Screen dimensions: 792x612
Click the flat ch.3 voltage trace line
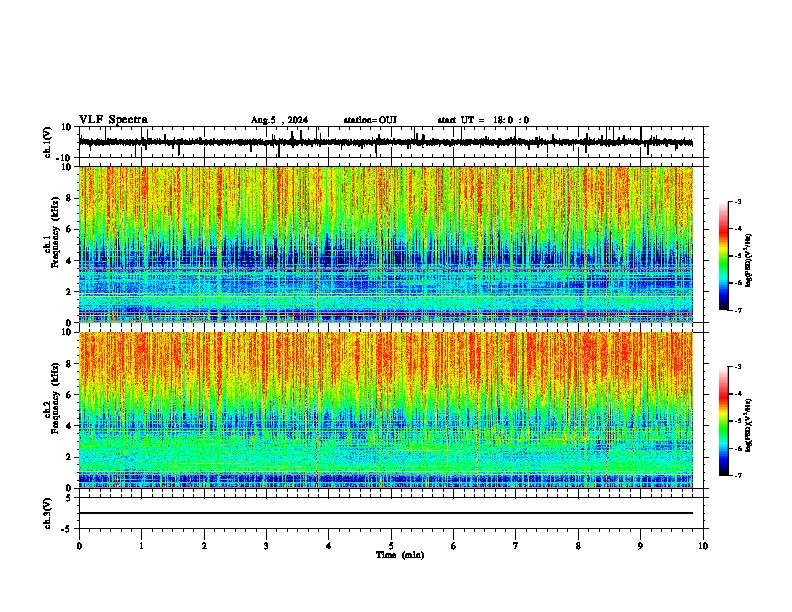point(386,513)
